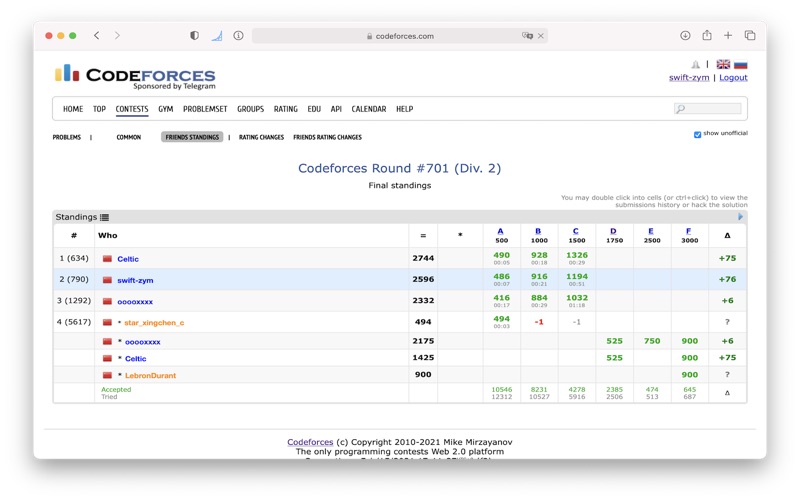Stop loading with the address bar X
Screen dimensions: 800x500
(x=541, y=36)
